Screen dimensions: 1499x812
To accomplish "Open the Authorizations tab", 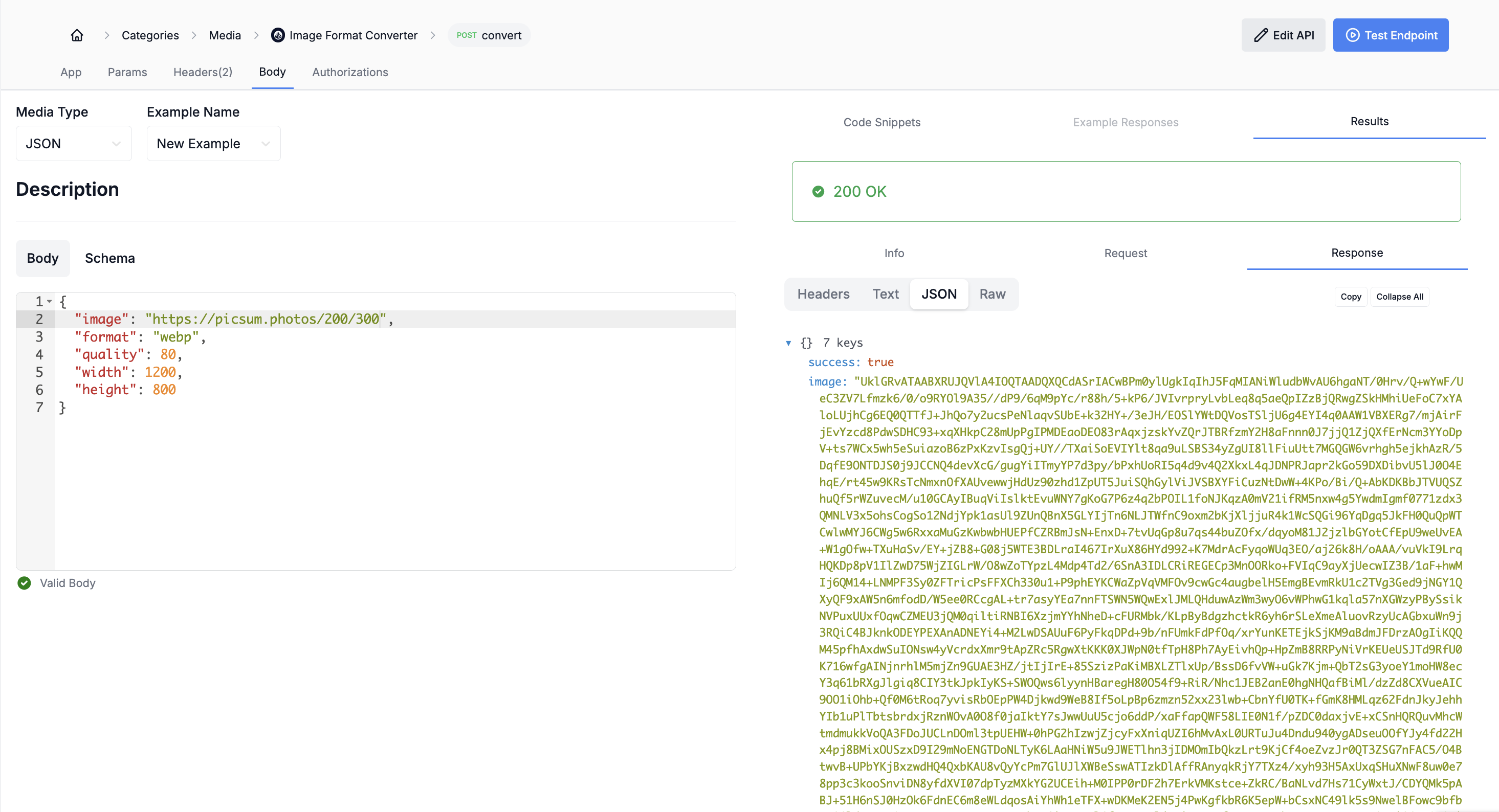I will 350,72.
